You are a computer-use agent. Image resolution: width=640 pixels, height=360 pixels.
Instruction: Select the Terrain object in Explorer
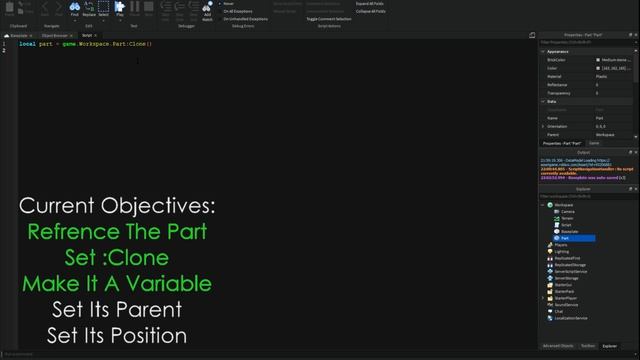[564, 218]
